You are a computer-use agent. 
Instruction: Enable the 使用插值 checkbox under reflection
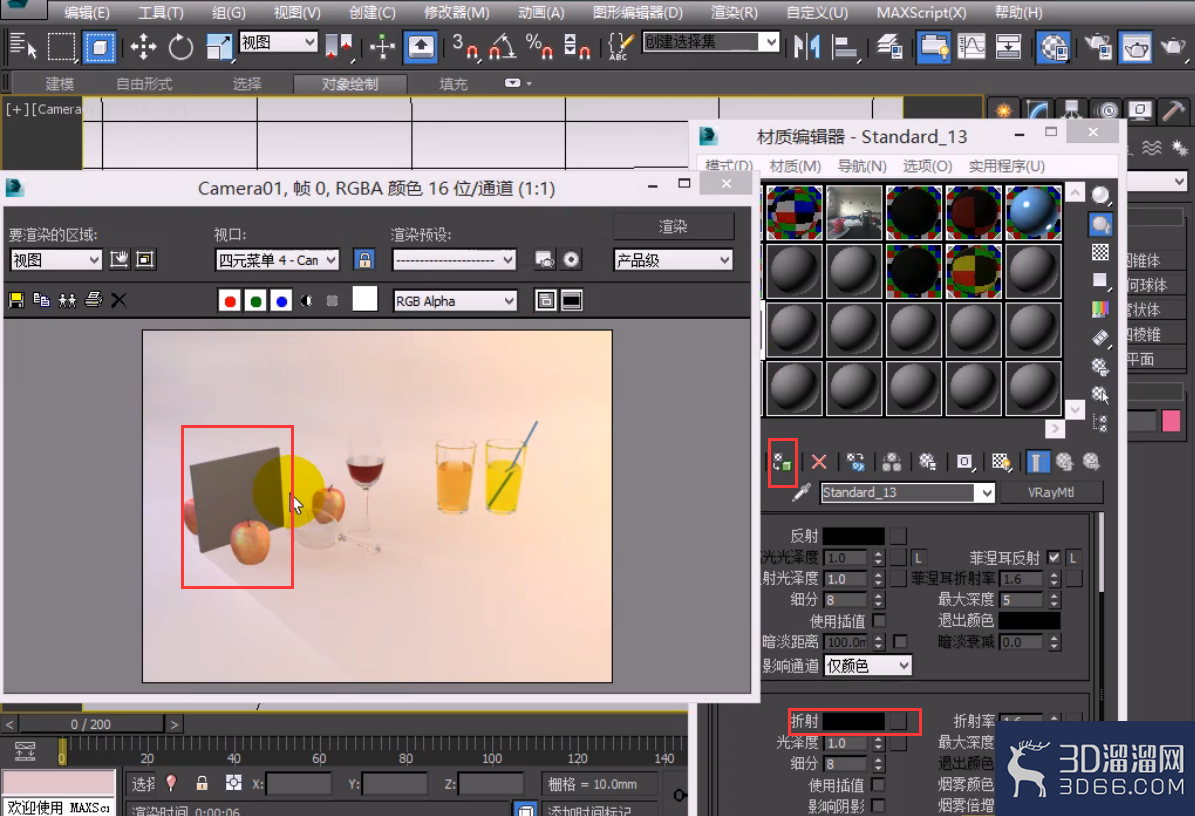(879, 621)
